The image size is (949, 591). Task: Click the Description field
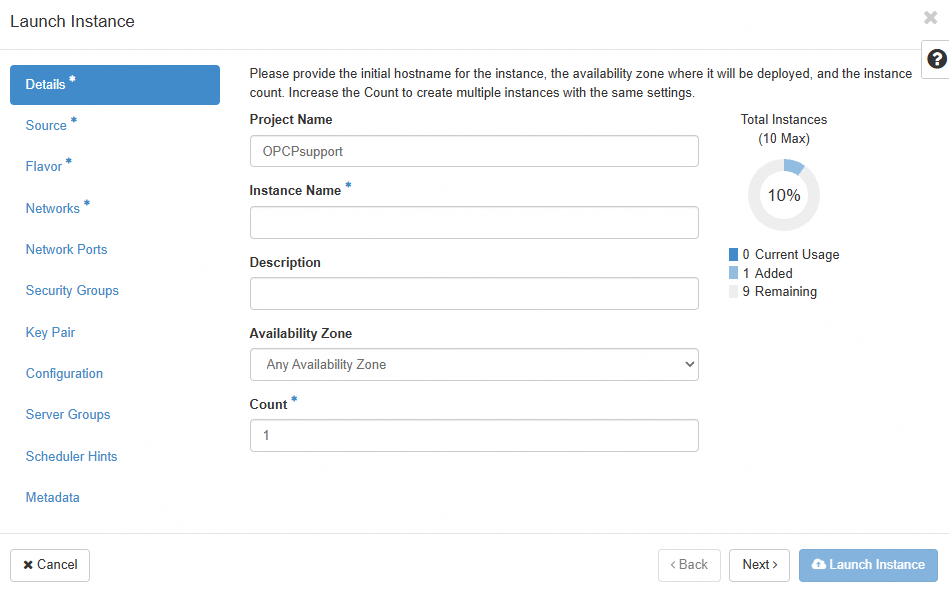pos(474,293)
